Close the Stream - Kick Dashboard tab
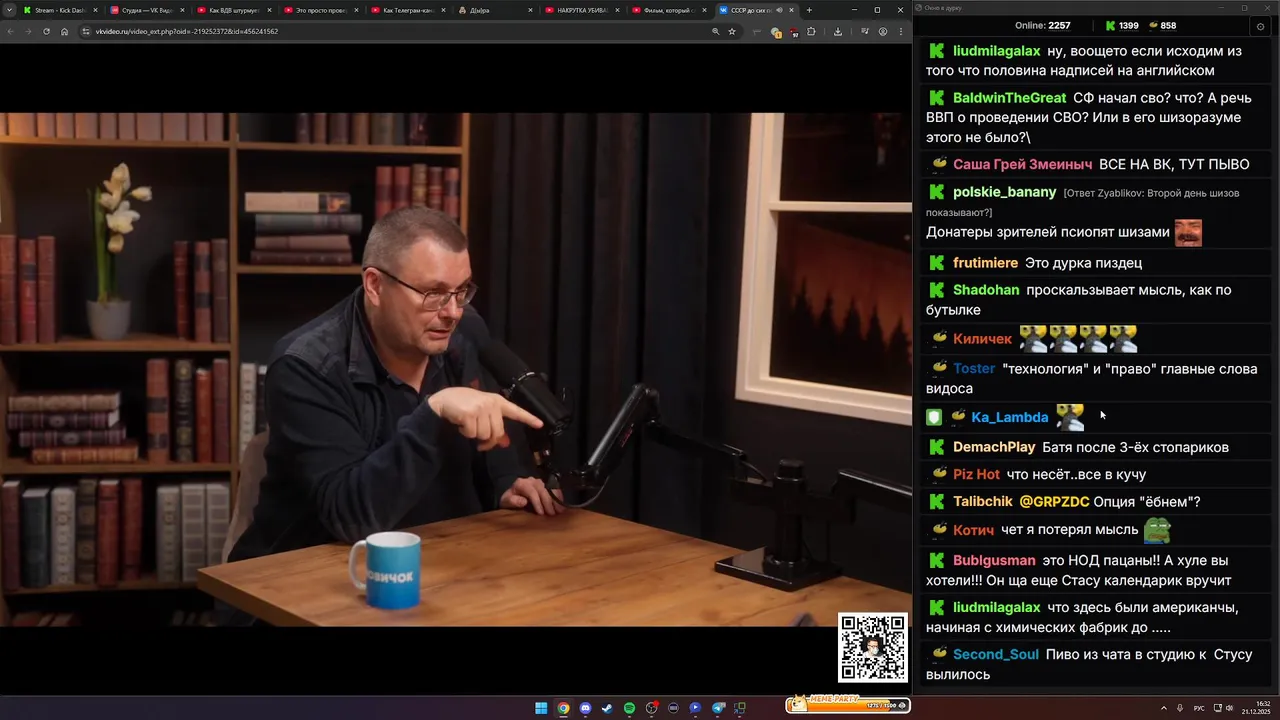This screenshot has width=1280, height=720. point(96,10)
